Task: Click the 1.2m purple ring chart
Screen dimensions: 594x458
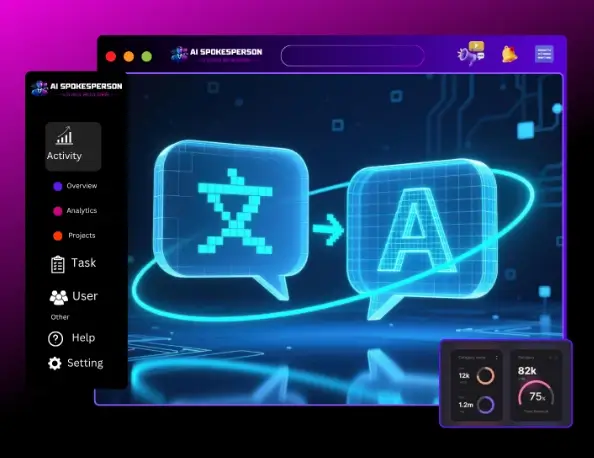Action: (x=485, y=405)
